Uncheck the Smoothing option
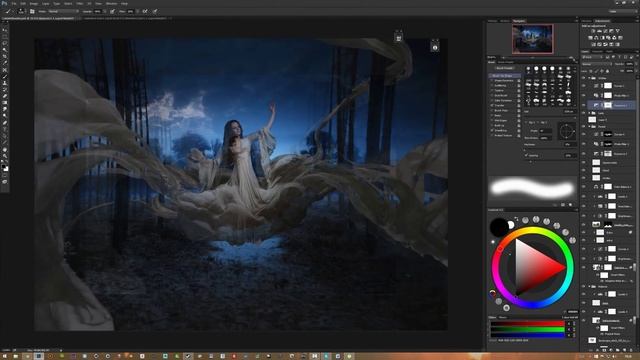This screenshot has width=640, height=360. pyautogui.click(x=491, y=131)
